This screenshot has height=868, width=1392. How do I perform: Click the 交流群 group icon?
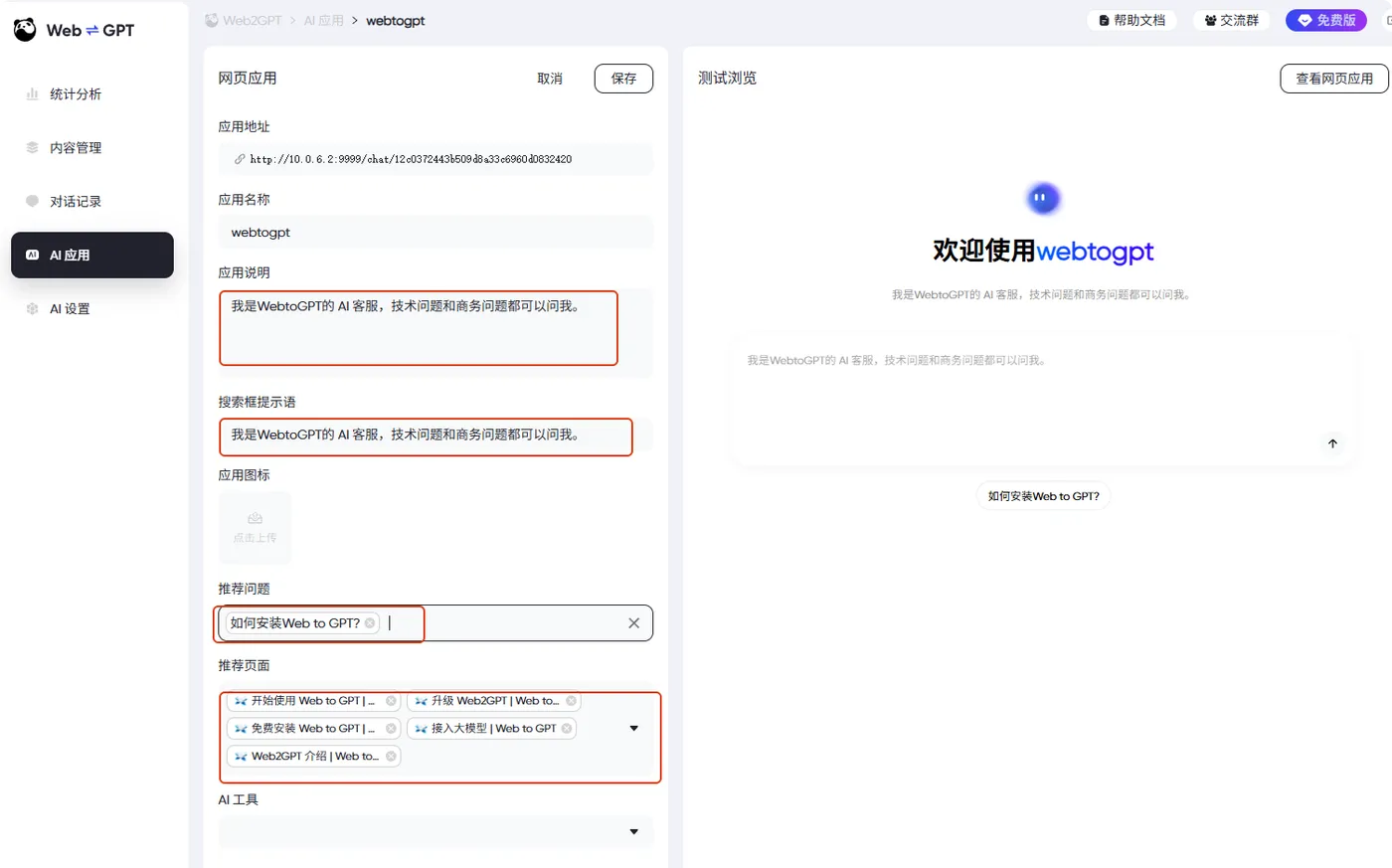pyautogui.click(x=1210, y=21)
